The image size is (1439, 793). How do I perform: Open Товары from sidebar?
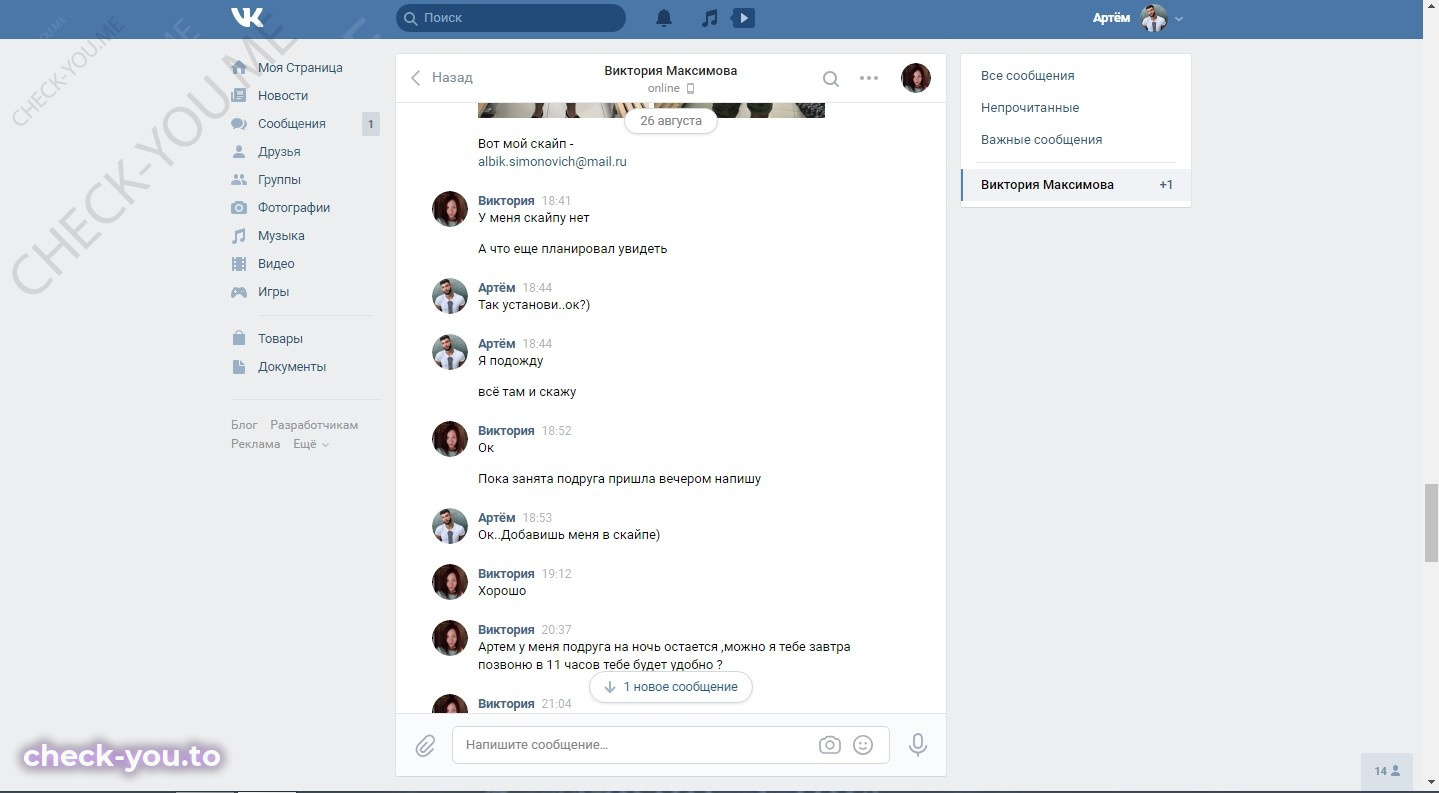click(280, 339)
